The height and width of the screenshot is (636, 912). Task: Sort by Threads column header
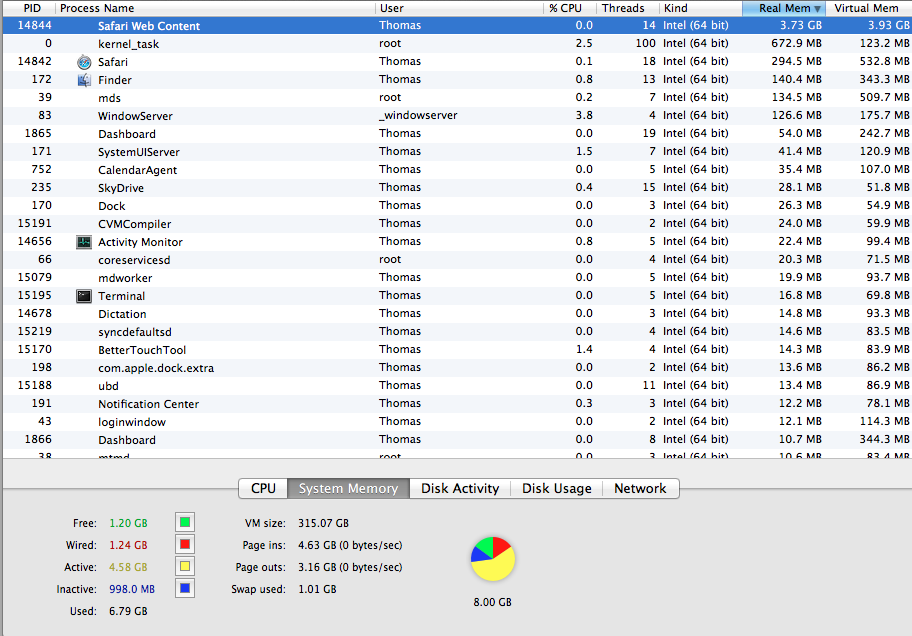[x=628, y=8]
